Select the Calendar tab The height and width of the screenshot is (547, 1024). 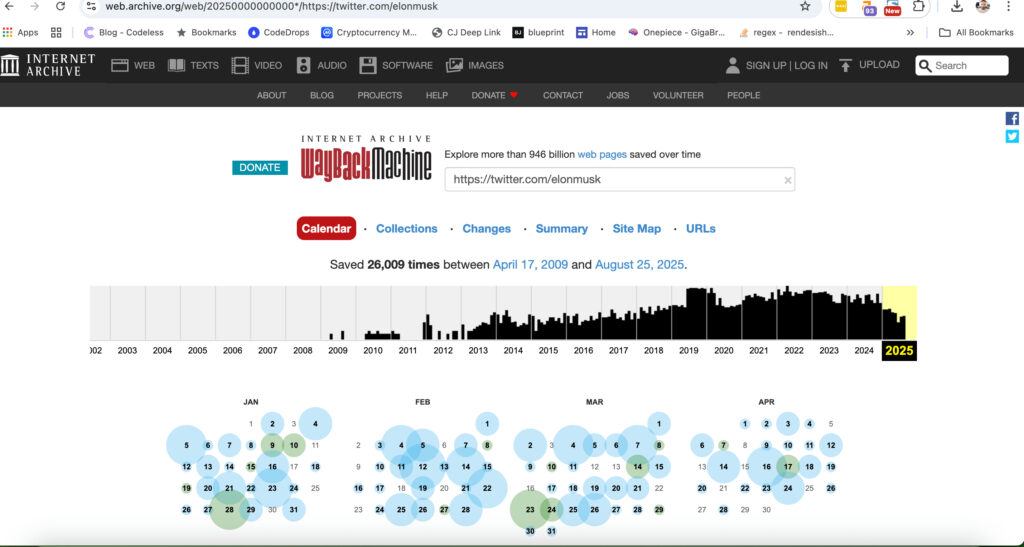coord(327,228)
